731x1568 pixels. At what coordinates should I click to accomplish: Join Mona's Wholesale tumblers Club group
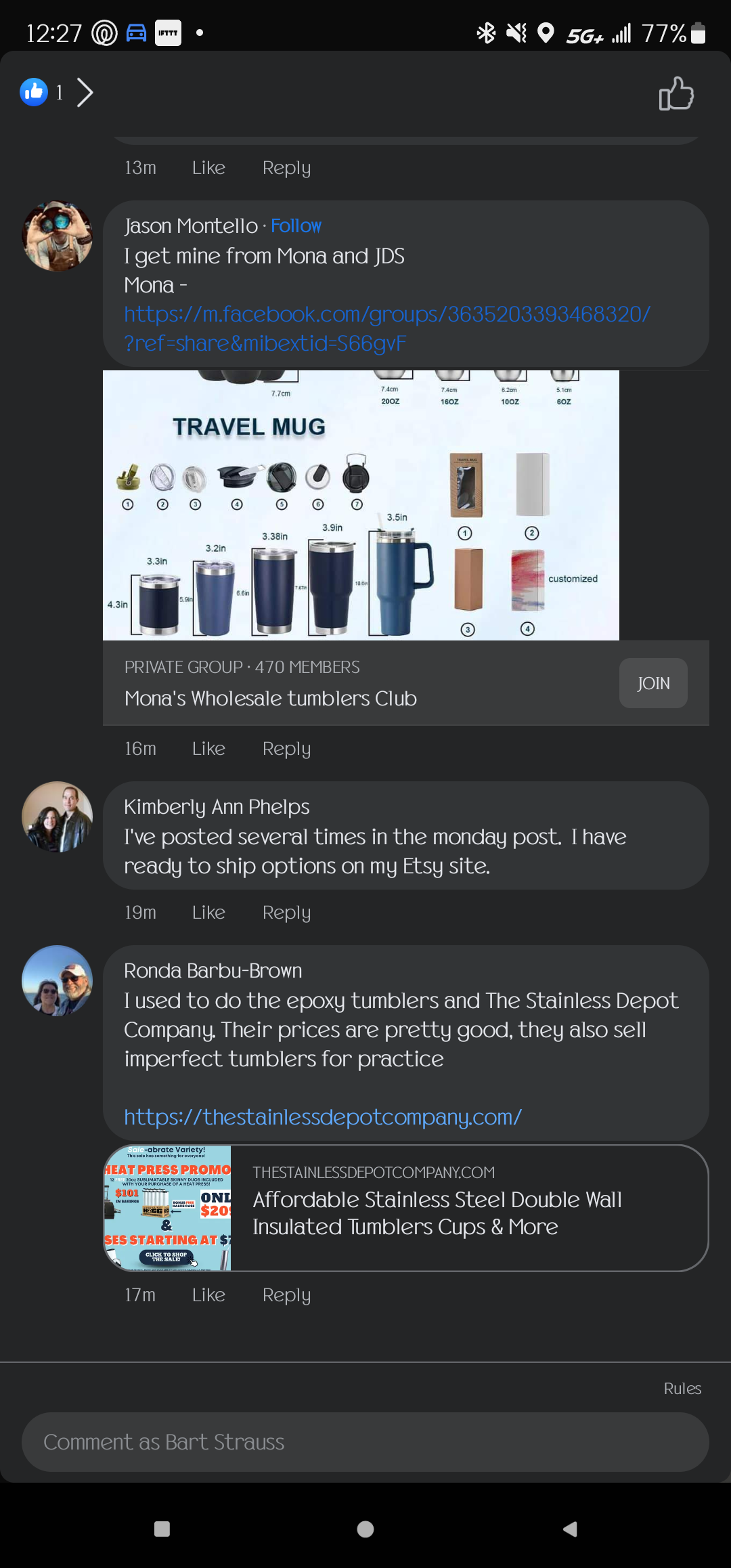[x=653, y=683]
